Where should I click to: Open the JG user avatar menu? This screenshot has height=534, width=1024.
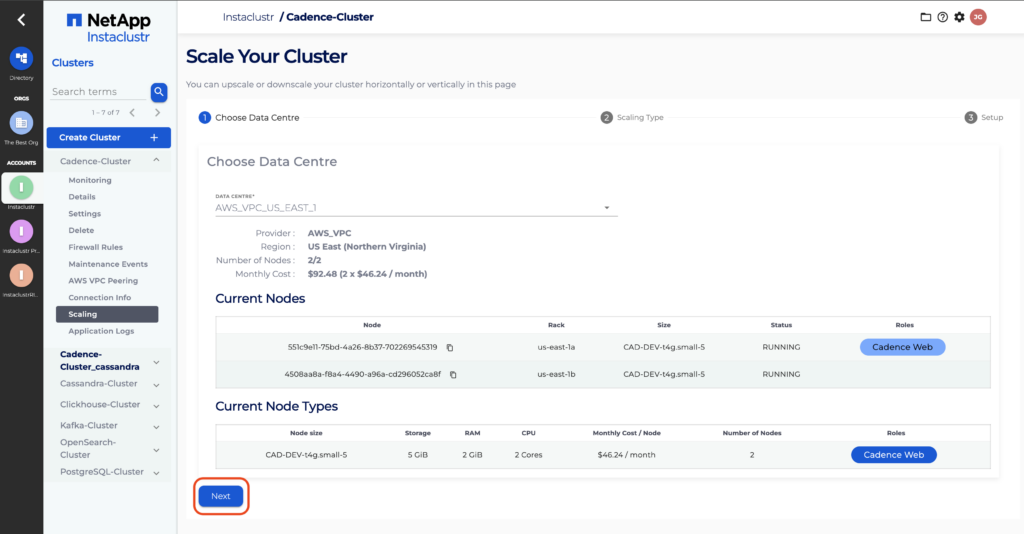point(978,17)
